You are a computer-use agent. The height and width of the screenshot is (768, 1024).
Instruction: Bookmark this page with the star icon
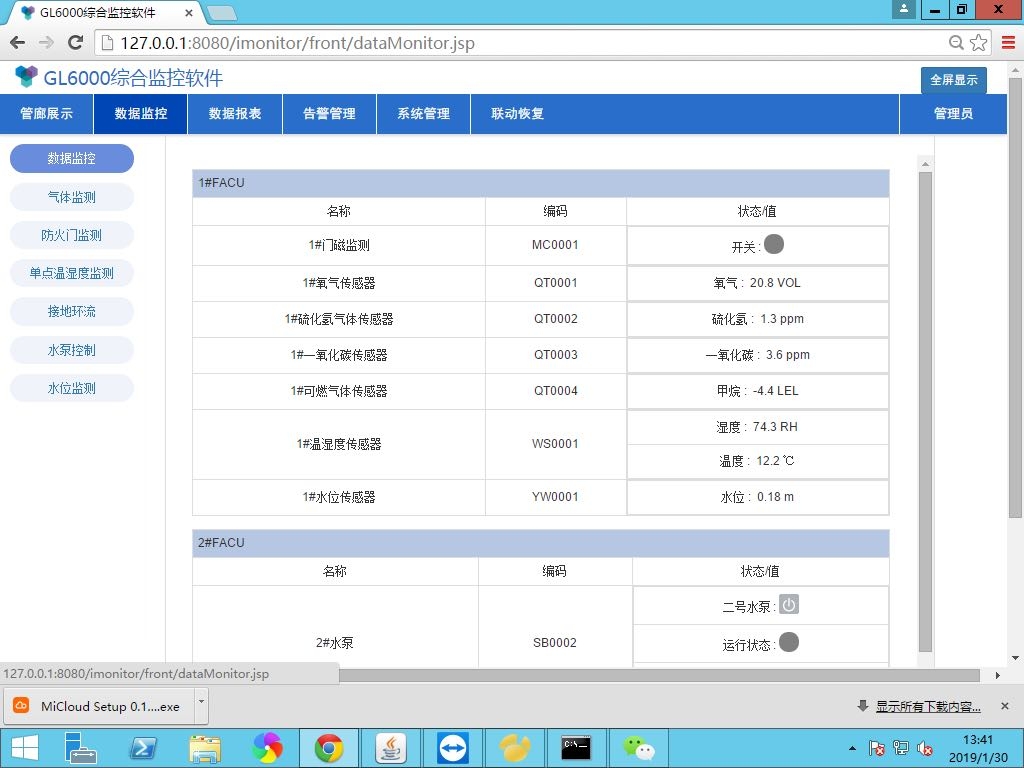(x=978, y=43)
